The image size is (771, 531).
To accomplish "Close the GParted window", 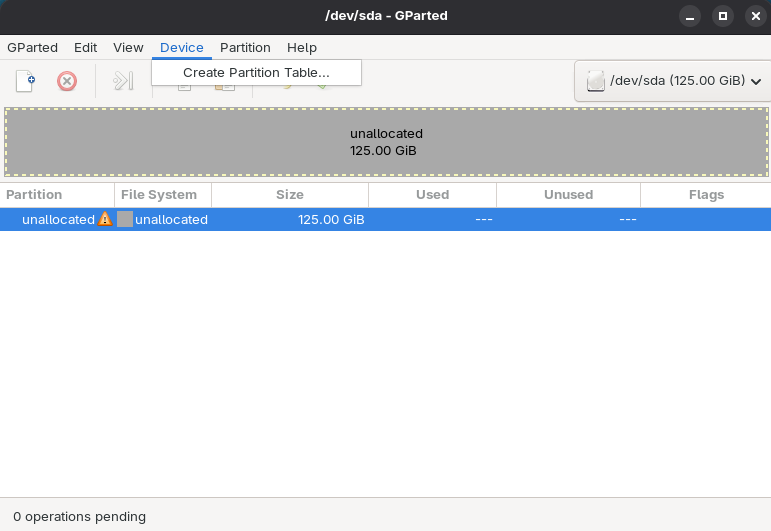I will point(754,16).
